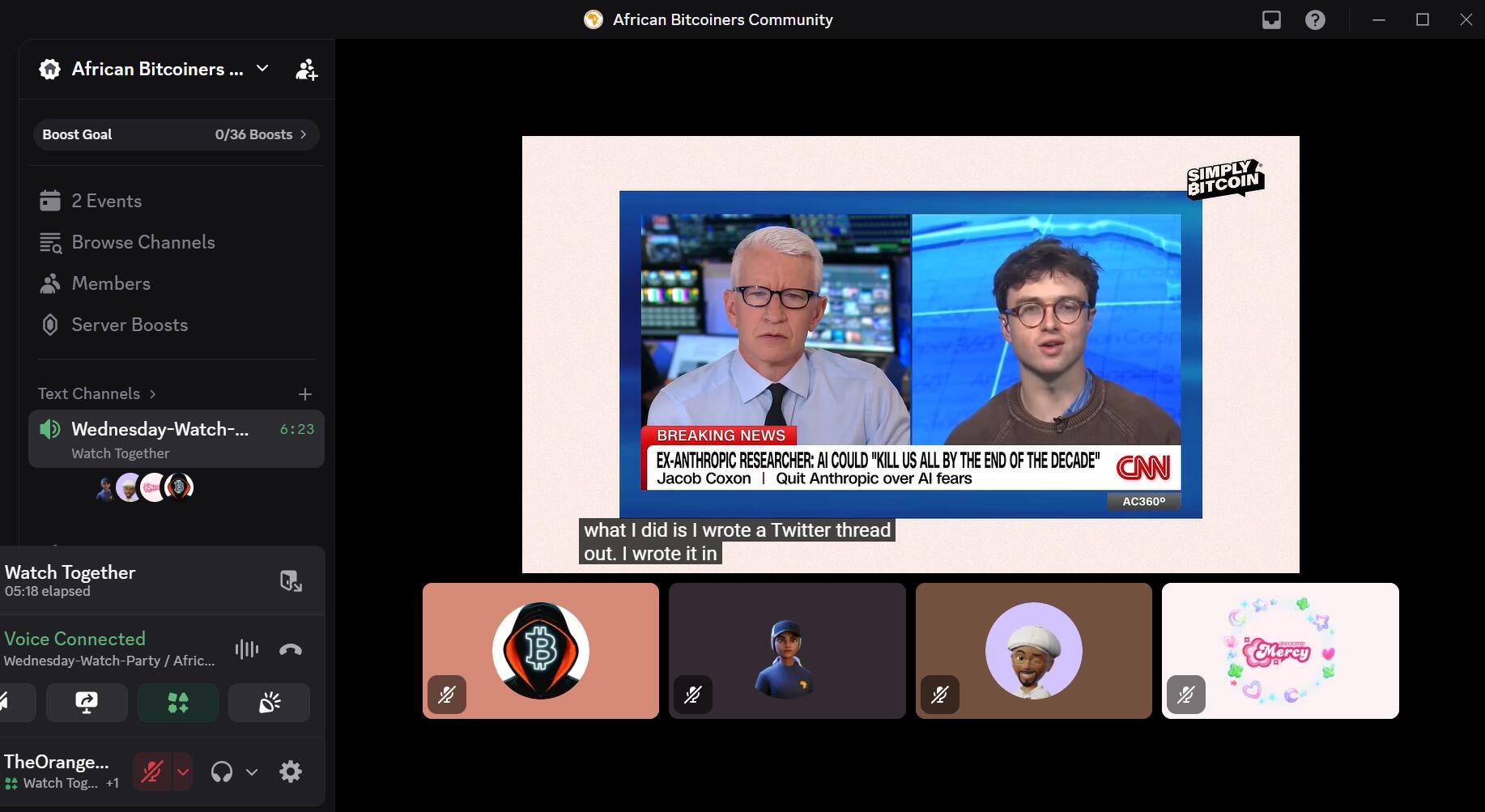The image size is (1485, 812).
Task: Open the soundboard button
Action: click(x=269, y=703)
